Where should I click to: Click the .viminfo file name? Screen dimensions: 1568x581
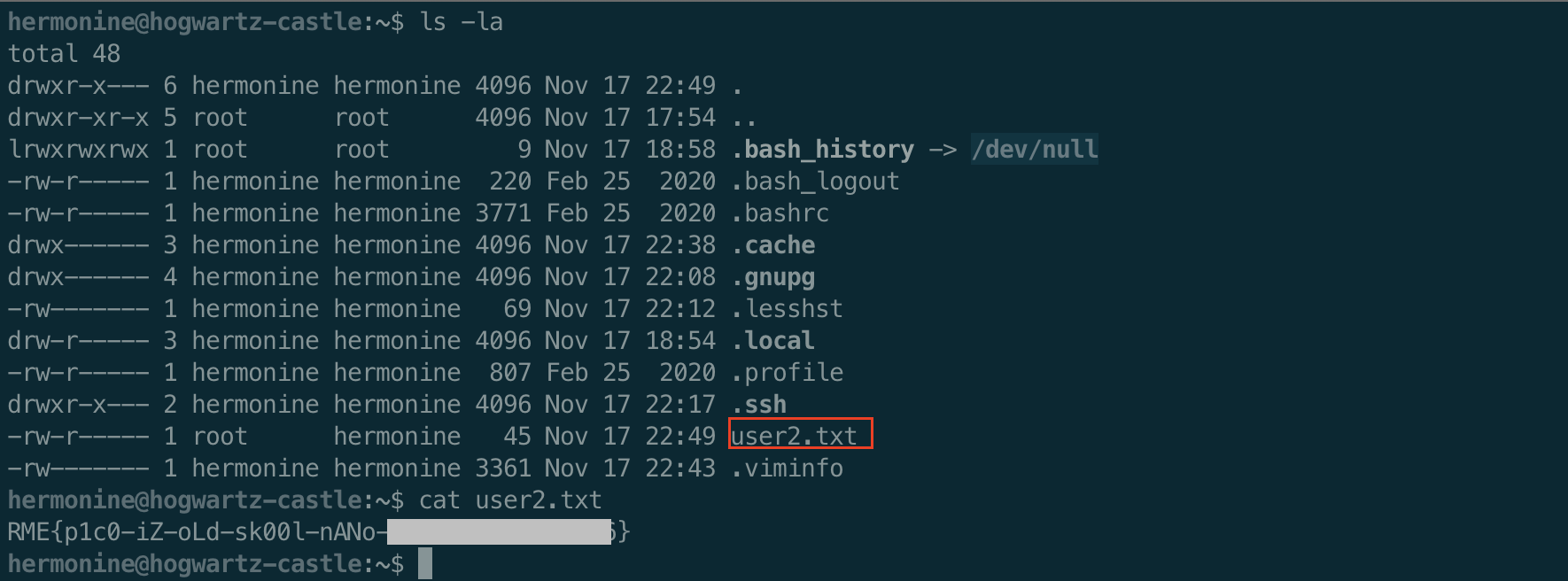[788, 469]
